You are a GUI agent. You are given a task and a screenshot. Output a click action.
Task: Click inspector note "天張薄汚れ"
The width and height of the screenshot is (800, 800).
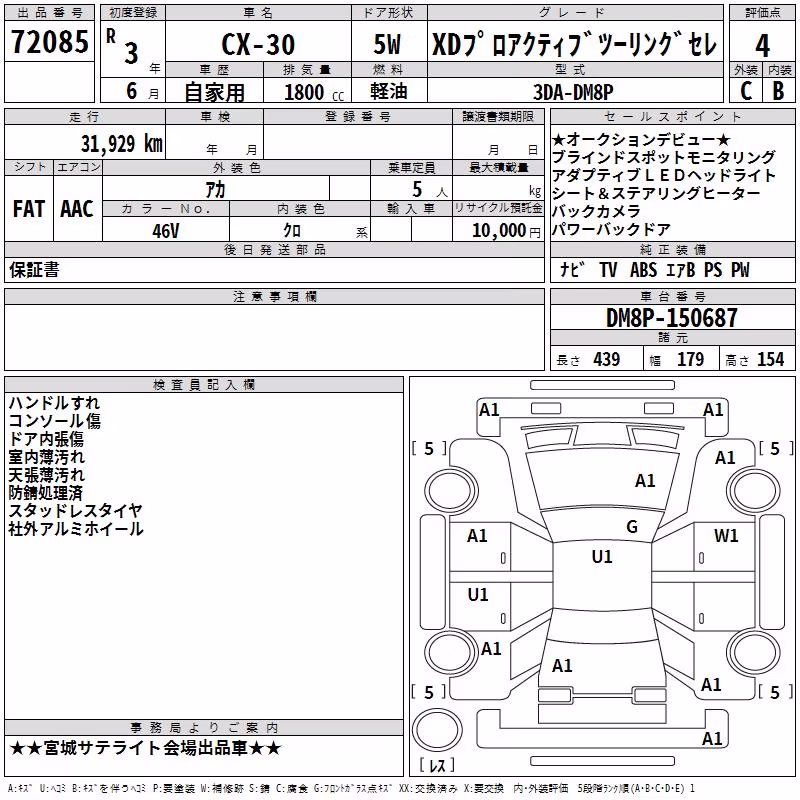[46, 474]
